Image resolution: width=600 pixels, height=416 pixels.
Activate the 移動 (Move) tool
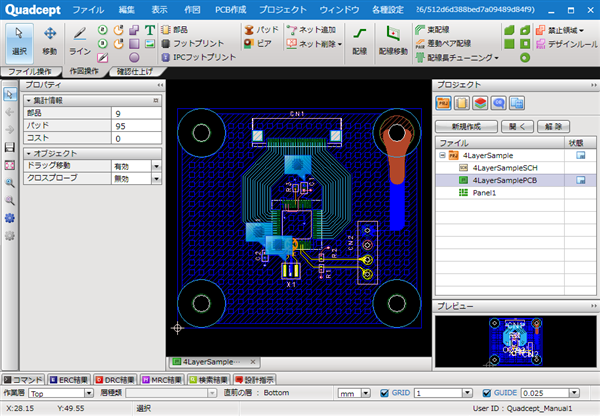point(50,43)
